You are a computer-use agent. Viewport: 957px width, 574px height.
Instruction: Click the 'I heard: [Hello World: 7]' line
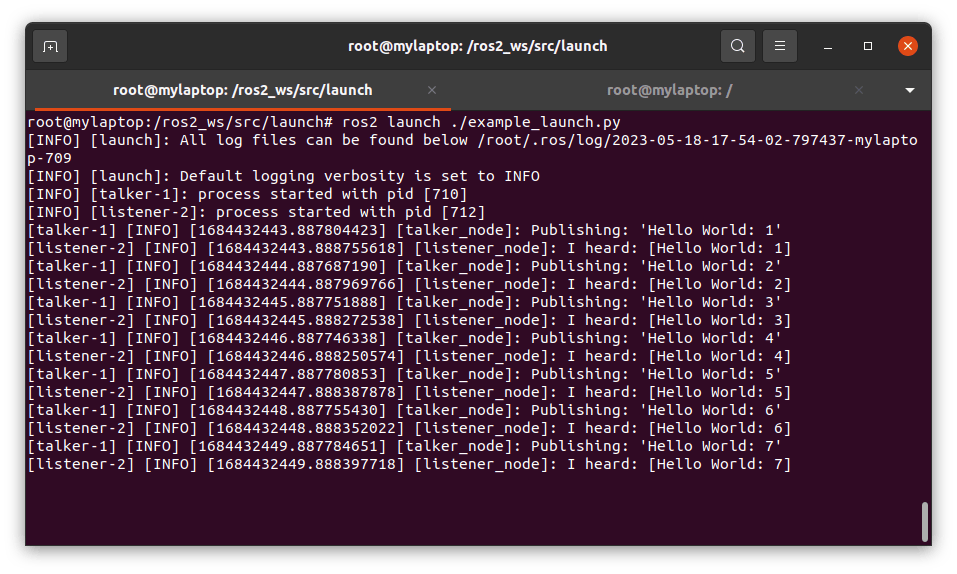click(x=409, y=465)
